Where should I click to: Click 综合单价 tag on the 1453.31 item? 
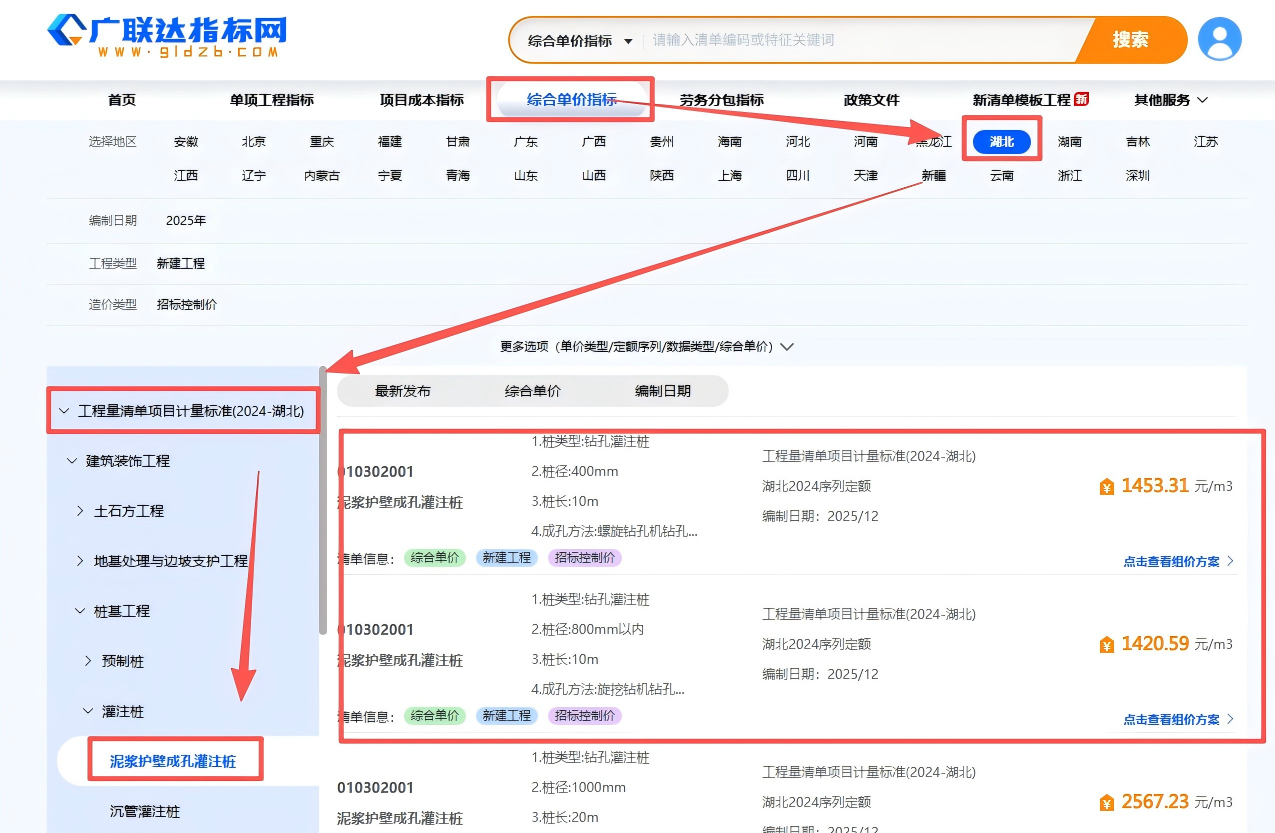coord(435,558)
